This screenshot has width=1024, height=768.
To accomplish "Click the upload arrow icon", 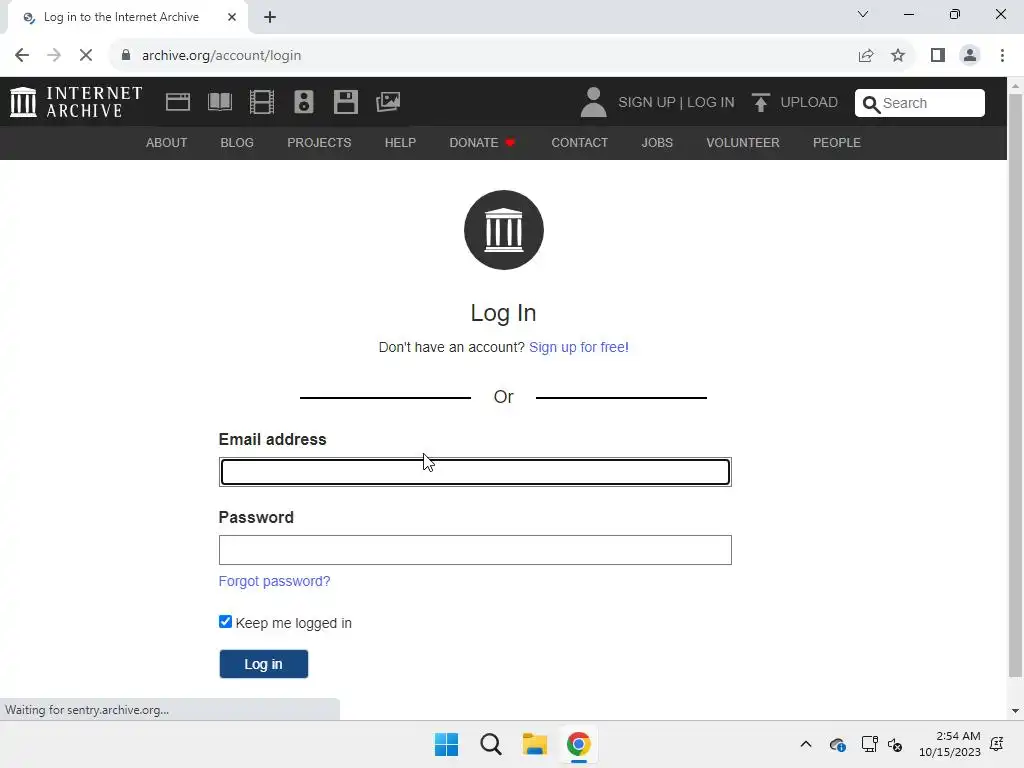I will pos(760,103).
